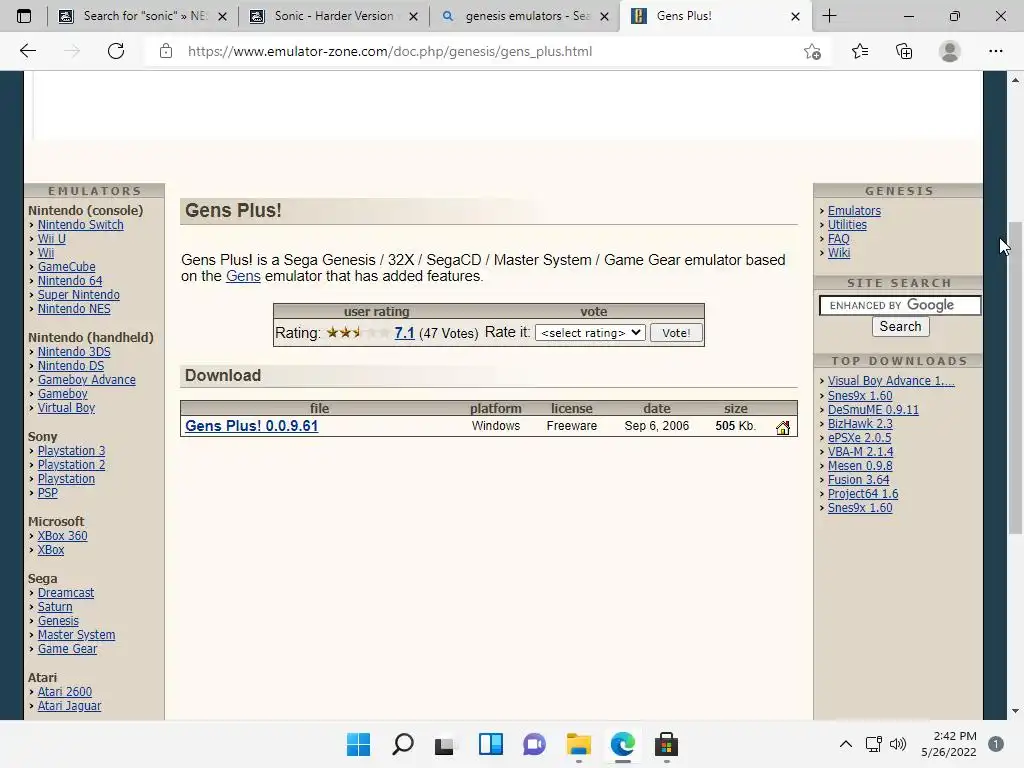Close the Gens Plus! tab
Screen dimensions: 1024x768
[x=795, y=16]
